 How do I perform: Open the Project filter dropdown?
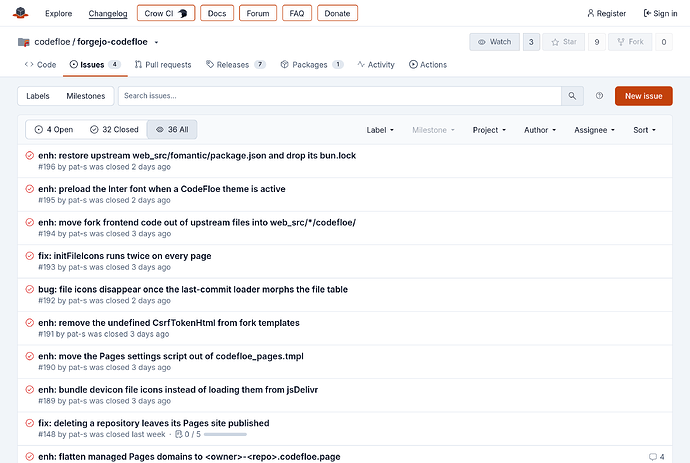(x=489, y=130)
